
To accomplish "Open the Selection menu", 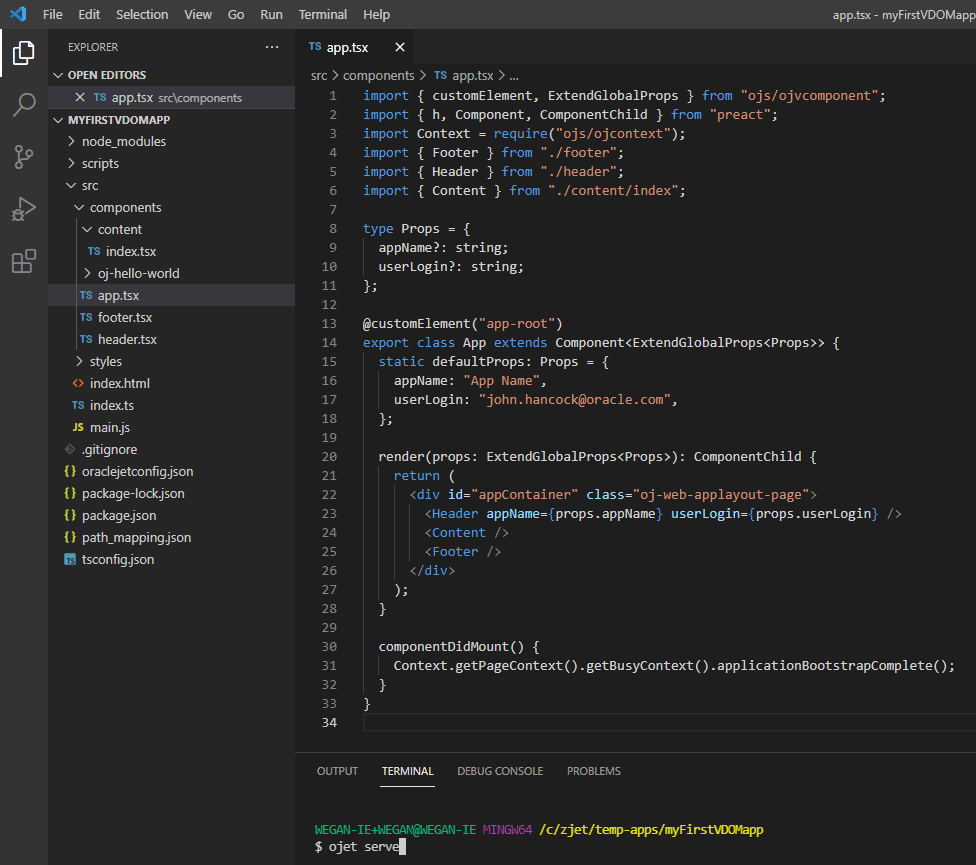I will pyautogui.click(x=142, y=14).
